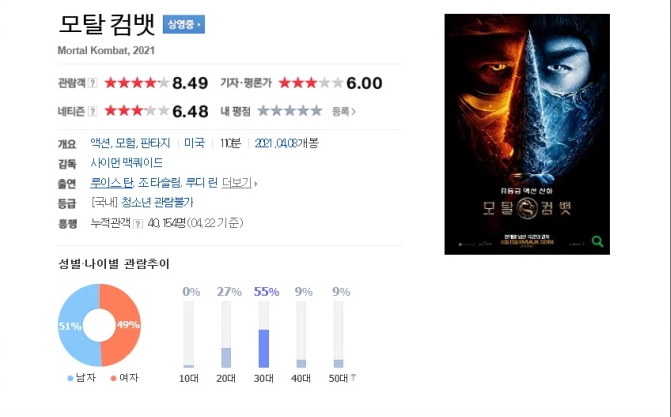Set my rating to five stars
Viewport: 671px width, 417px height.
click(x=316, y=111)
